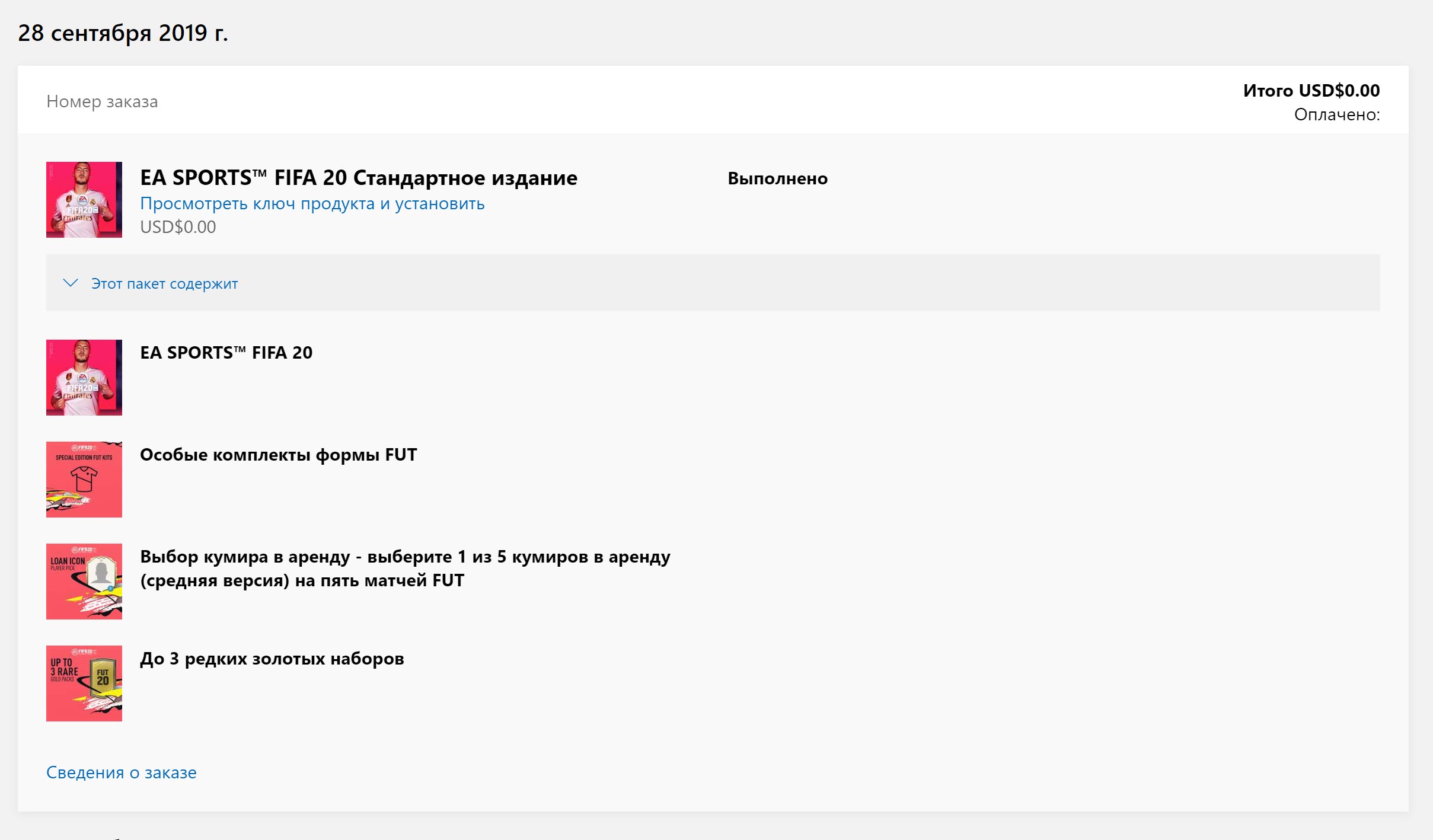Open the 'Сведения о заказе' link
The width and height of the screenshot is (1433, 840).
click(122, 772)
